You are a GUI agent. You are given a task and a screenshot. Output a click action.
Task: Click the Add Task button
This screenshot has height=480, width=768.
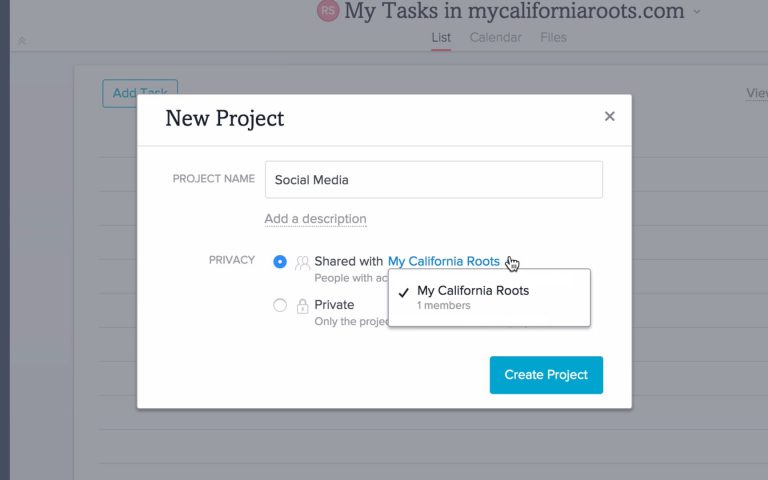(x=140, y=93)
